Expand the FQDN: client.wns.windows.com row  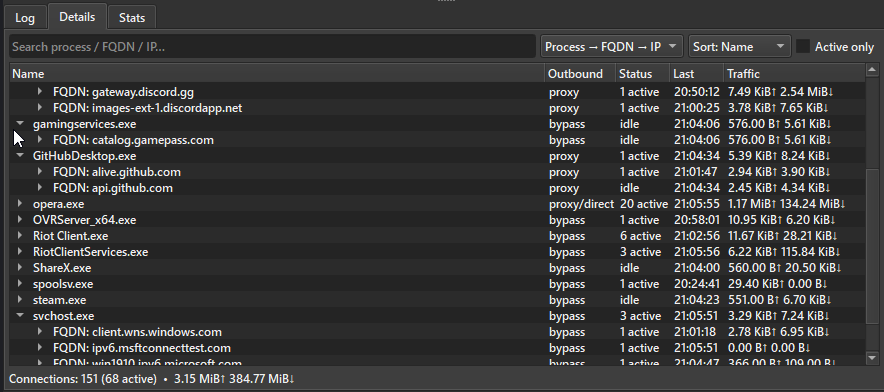[x=39, y=332]
